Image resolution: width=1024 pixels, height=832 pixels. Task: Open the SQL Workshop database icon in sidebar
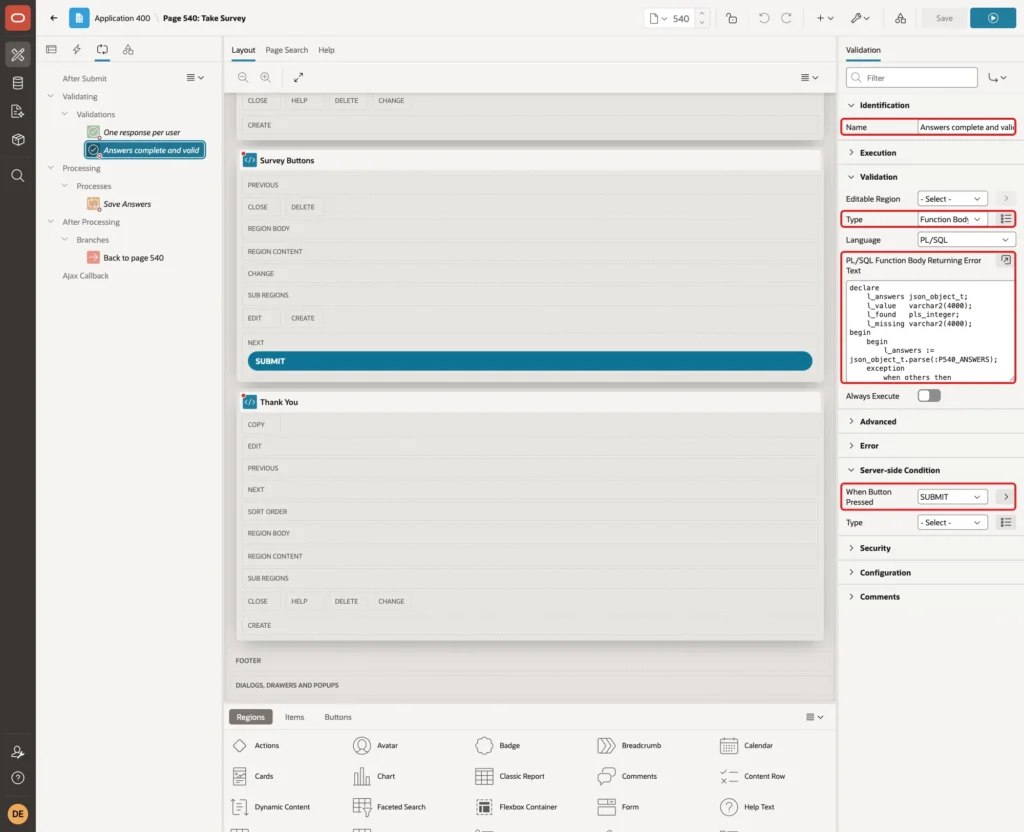[x=18, y=83]
